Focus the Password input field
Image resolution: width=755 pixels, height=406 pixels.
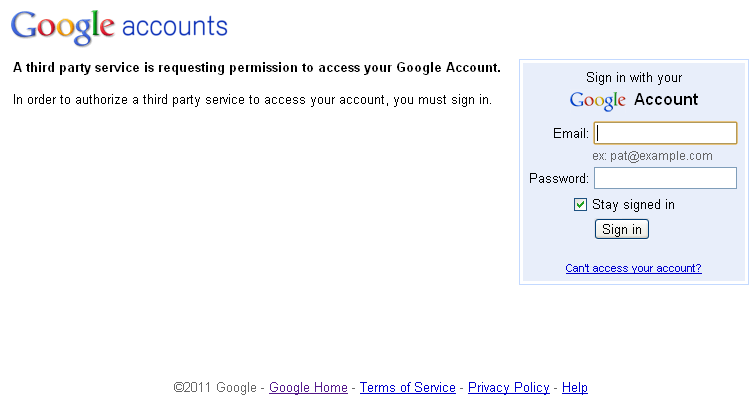point(665,178)
